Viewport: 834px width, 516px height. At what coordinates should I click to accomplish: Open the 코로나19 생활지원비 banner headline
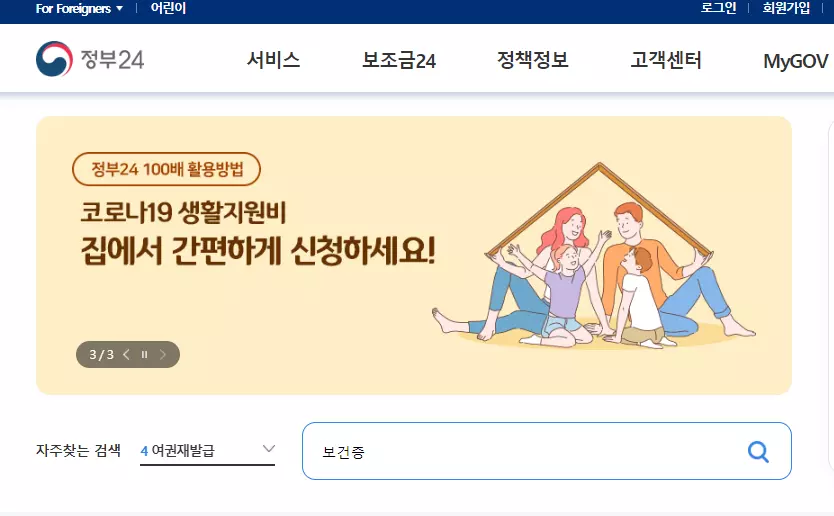pos(184,212)
